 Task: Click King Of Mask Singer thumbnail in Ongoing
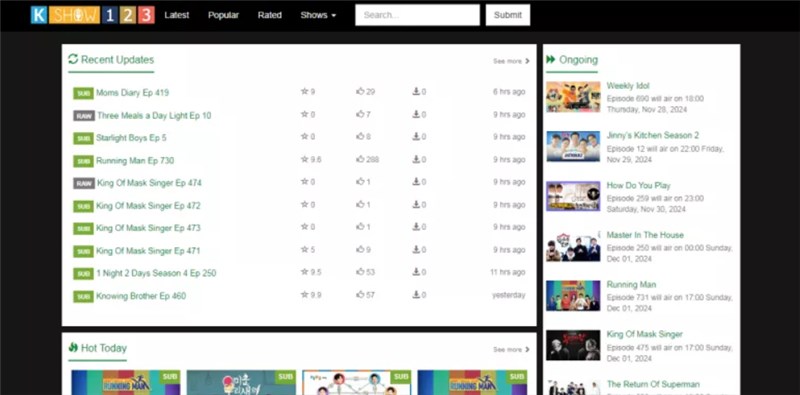click(x=573, y=345)
